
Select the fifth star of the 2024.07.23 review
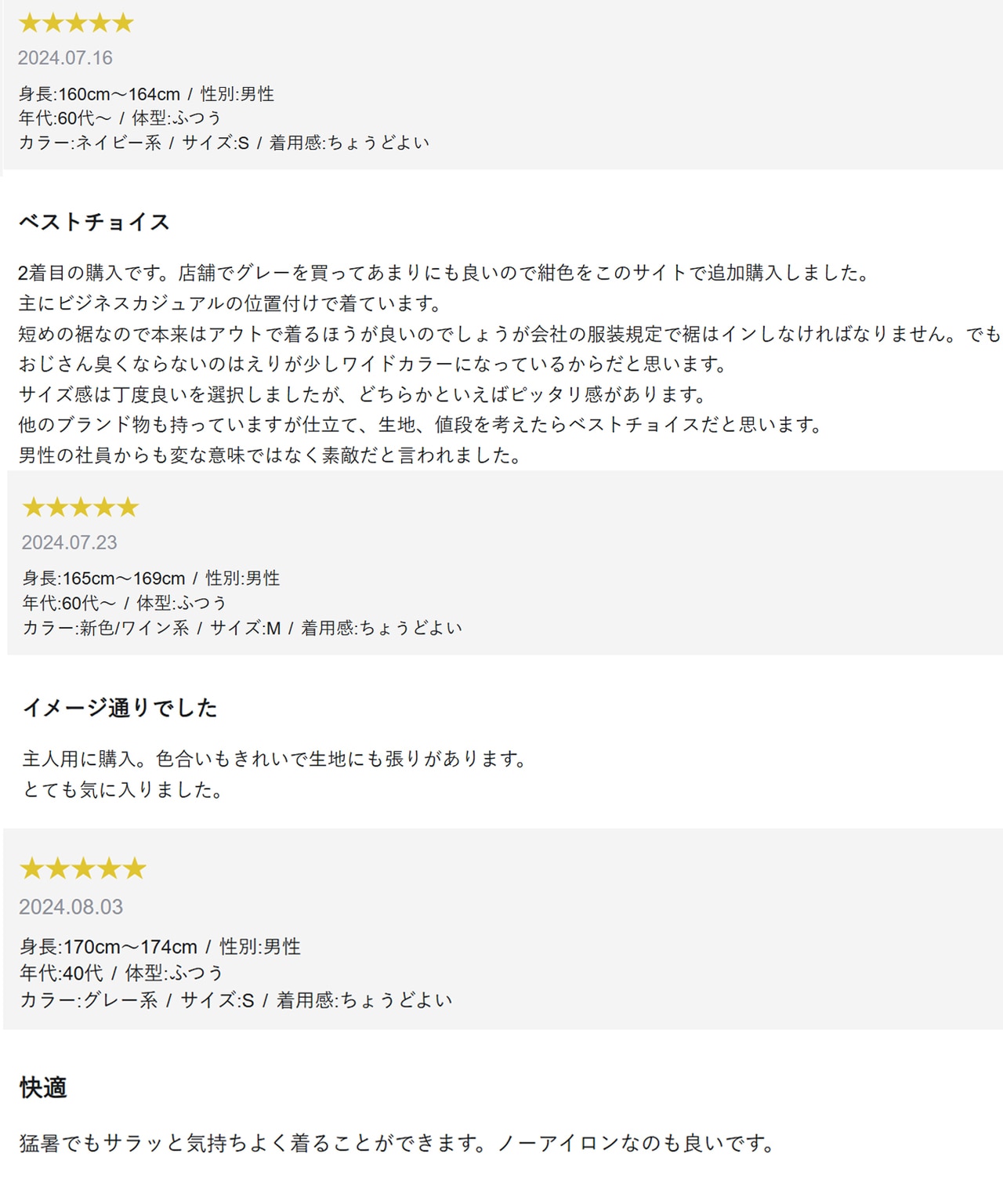tap(128, 508)
